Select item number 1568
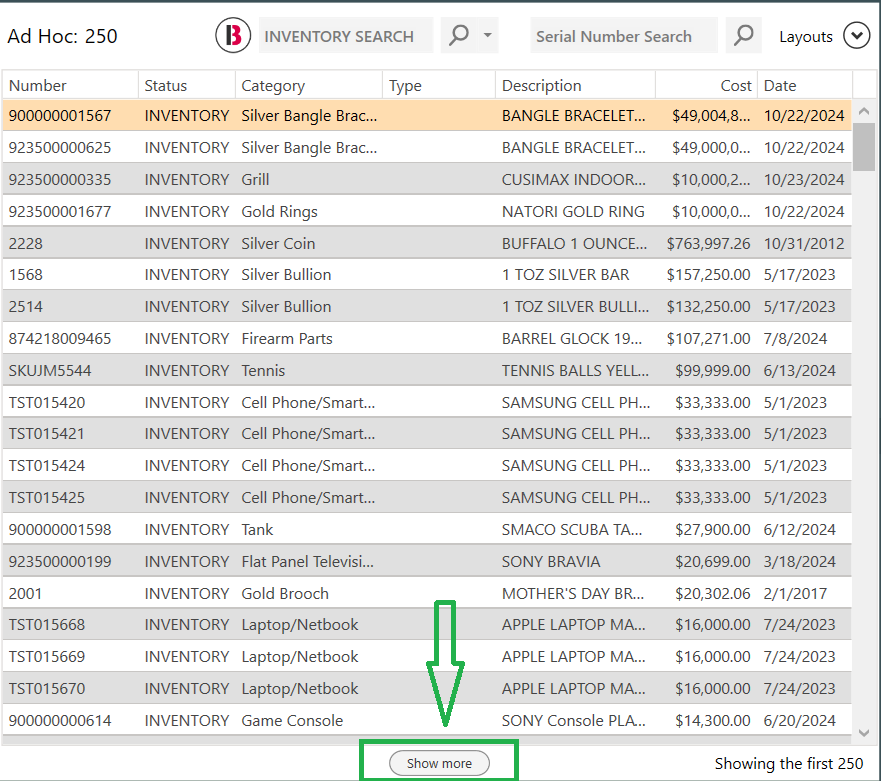This screenshot has height=781, width=881. tap(427, 274)
